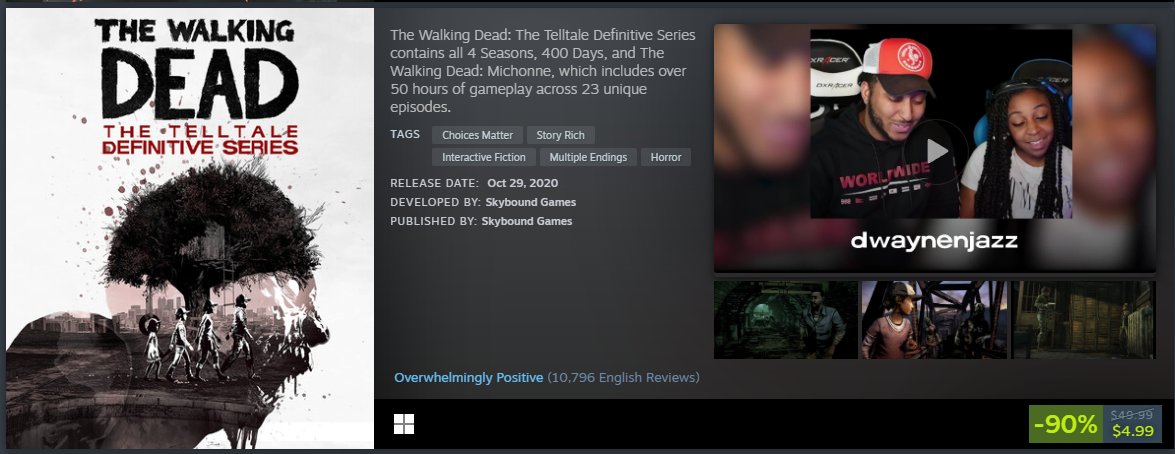
Task: Select the Multiple Endings tag
Action: coord(588,157)
